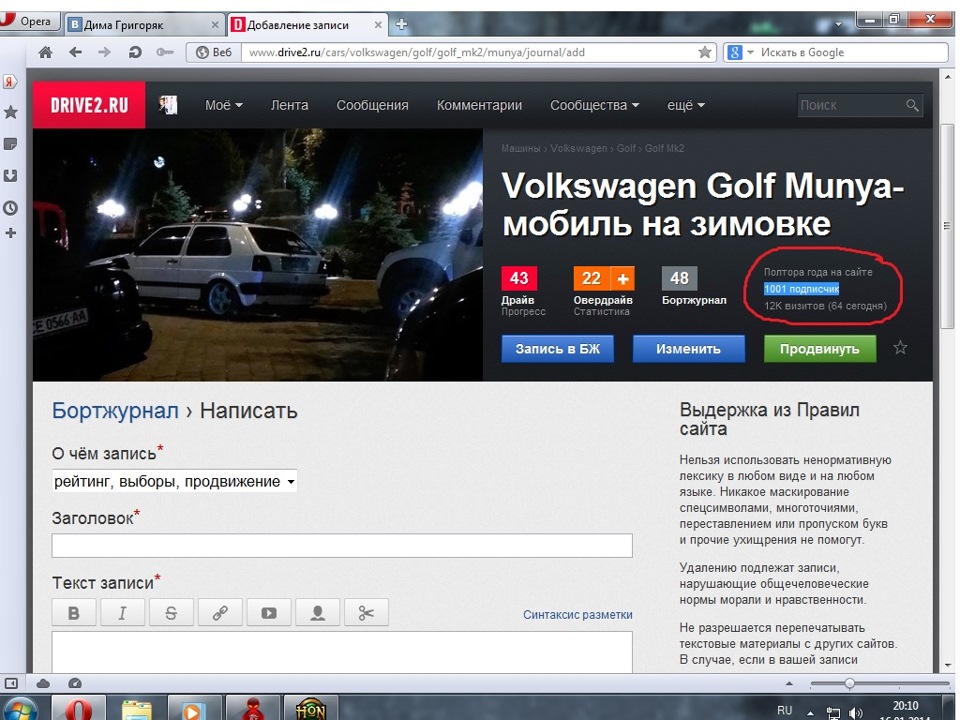The image size is (960, 720).
Task: Close the Дима Григоряк tab
Action: [x=215, y=24]
